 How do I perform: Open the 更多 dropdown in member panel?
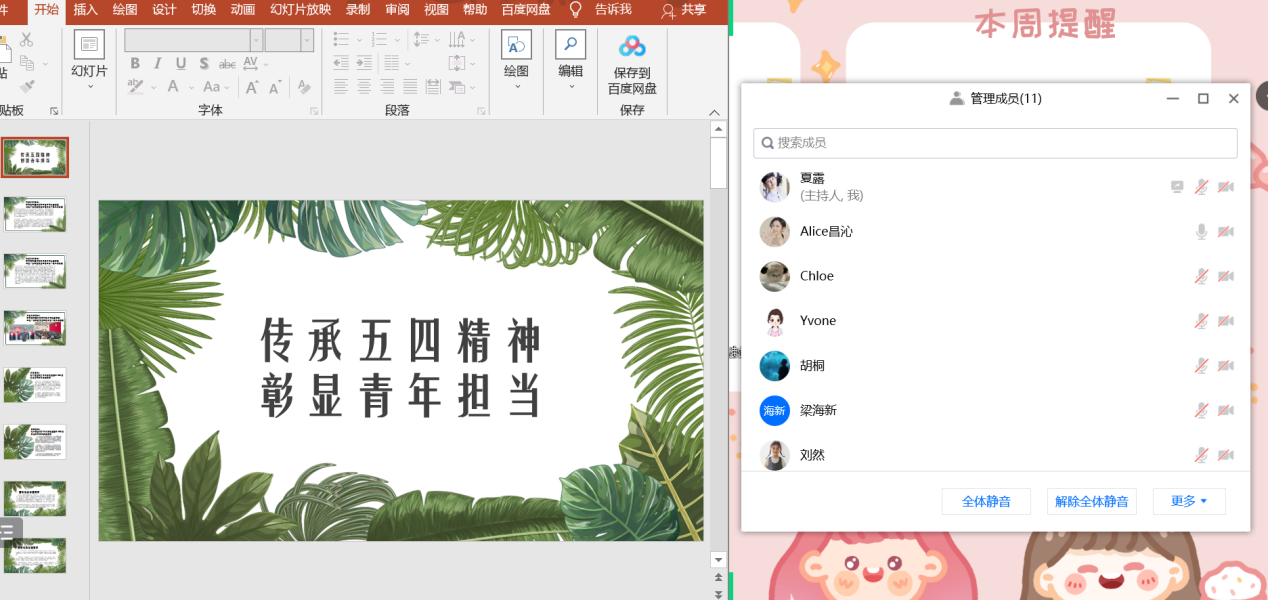point(1189,502)
